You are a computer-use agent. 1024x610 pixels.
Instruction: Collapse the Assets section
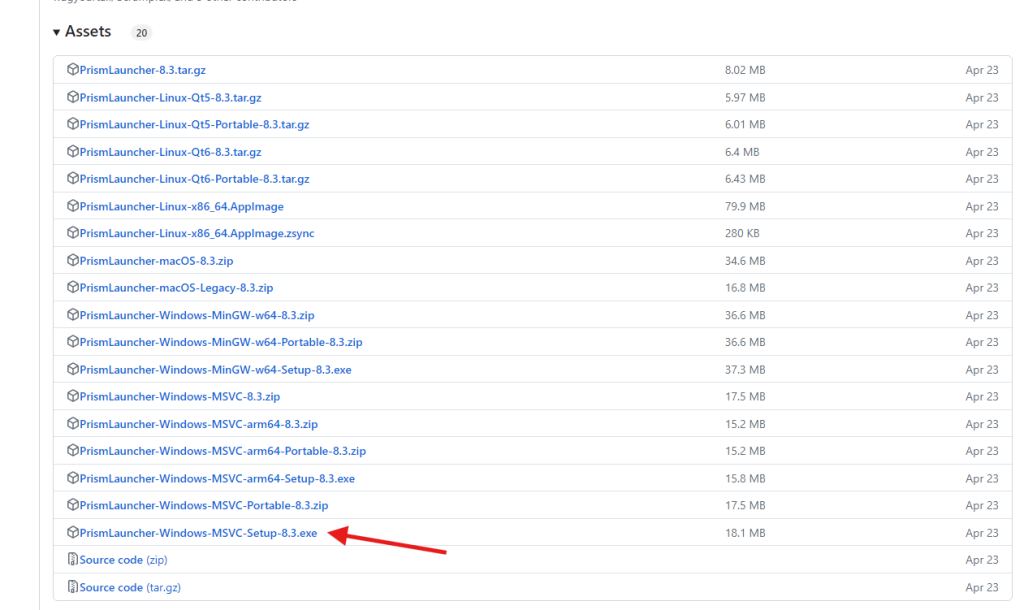pos(57,31)
